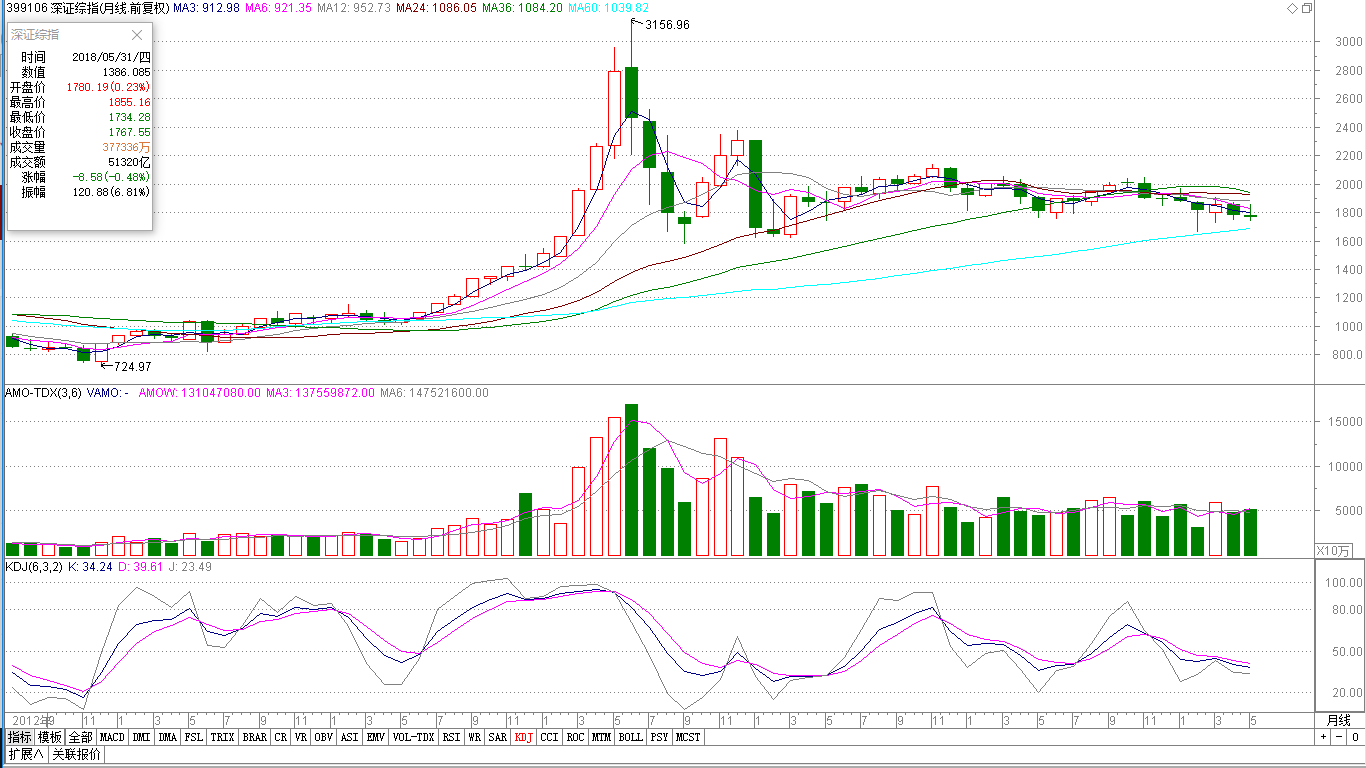Switch indicator to VR
Image resolution: width=1366 pixels, height=768 pixels.
click(x=301, y=737)
